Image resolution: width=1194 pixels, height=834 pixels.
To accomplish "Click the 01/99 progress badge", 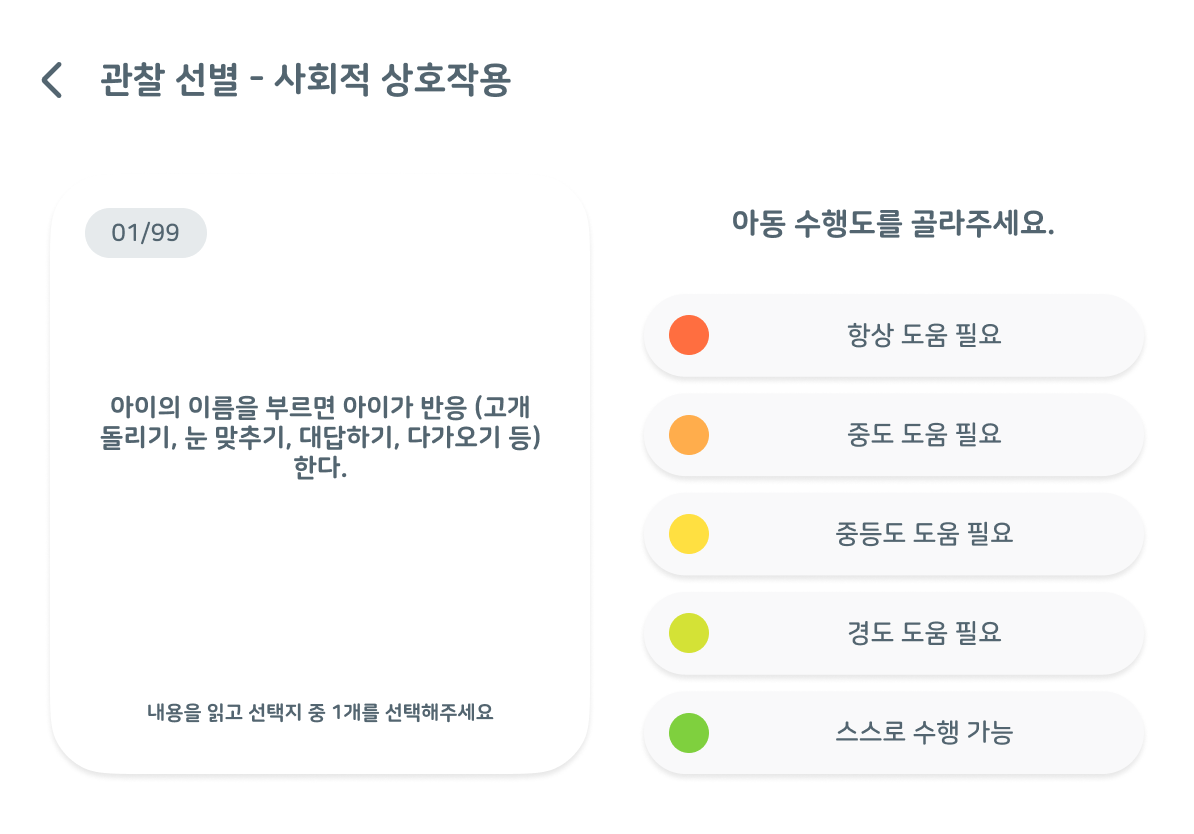I will click(145, 232).
